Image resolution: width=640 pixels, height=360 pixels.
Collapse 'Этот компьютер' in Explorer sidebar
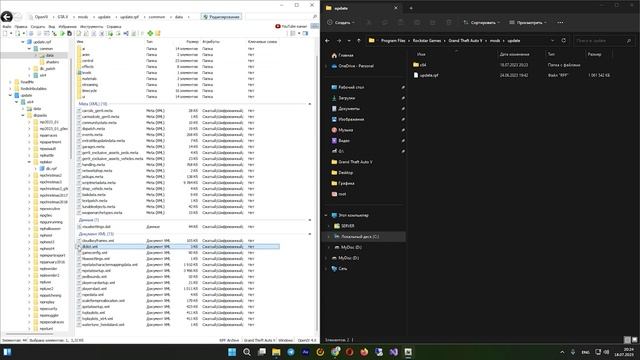tap(326, 215)
